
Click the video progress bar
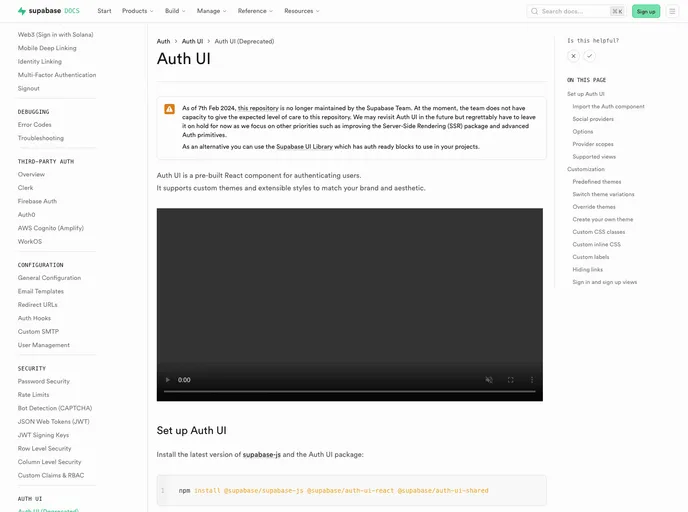tap(350, 391)
